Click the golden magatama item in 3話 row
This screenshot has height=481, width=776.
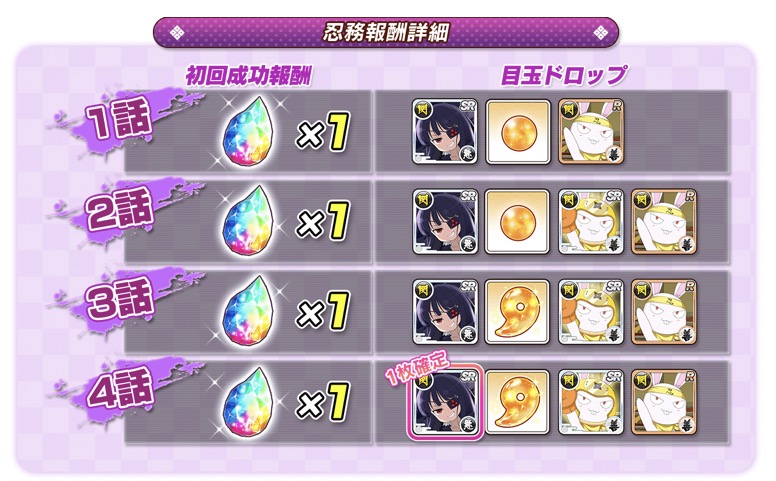click(518, 312)
